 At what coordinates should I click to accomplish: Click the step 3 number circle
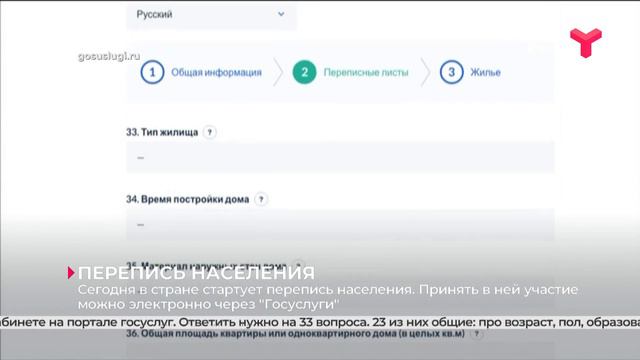451,72
